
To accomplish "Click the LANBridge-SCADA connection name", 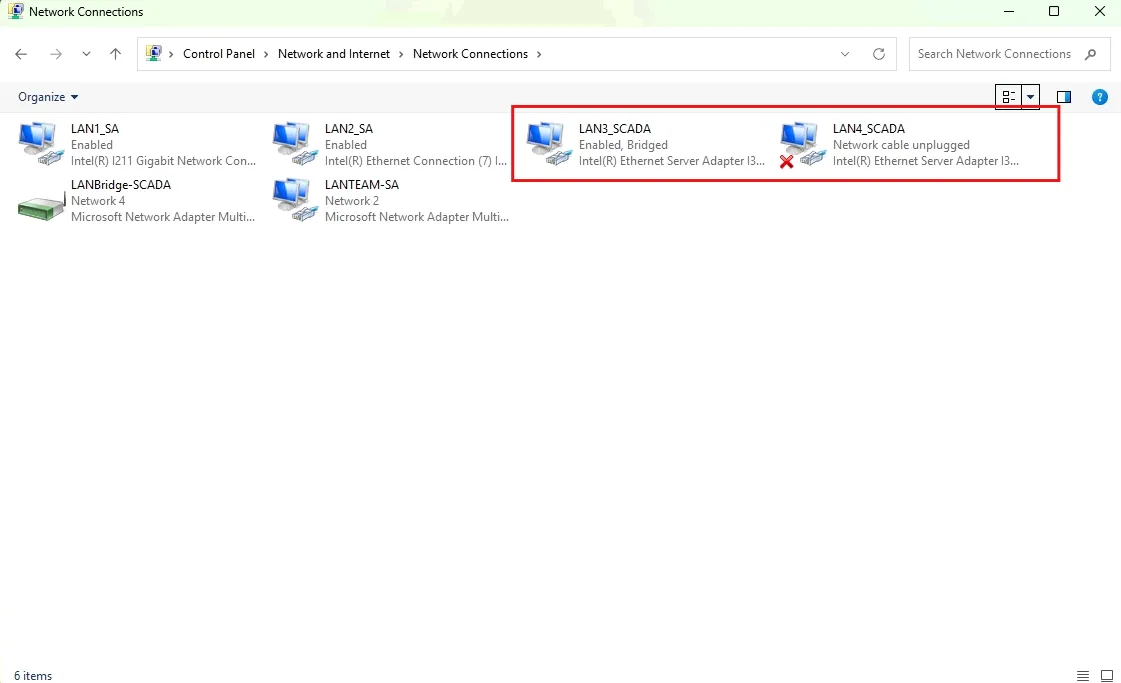I will click(121, 185).
